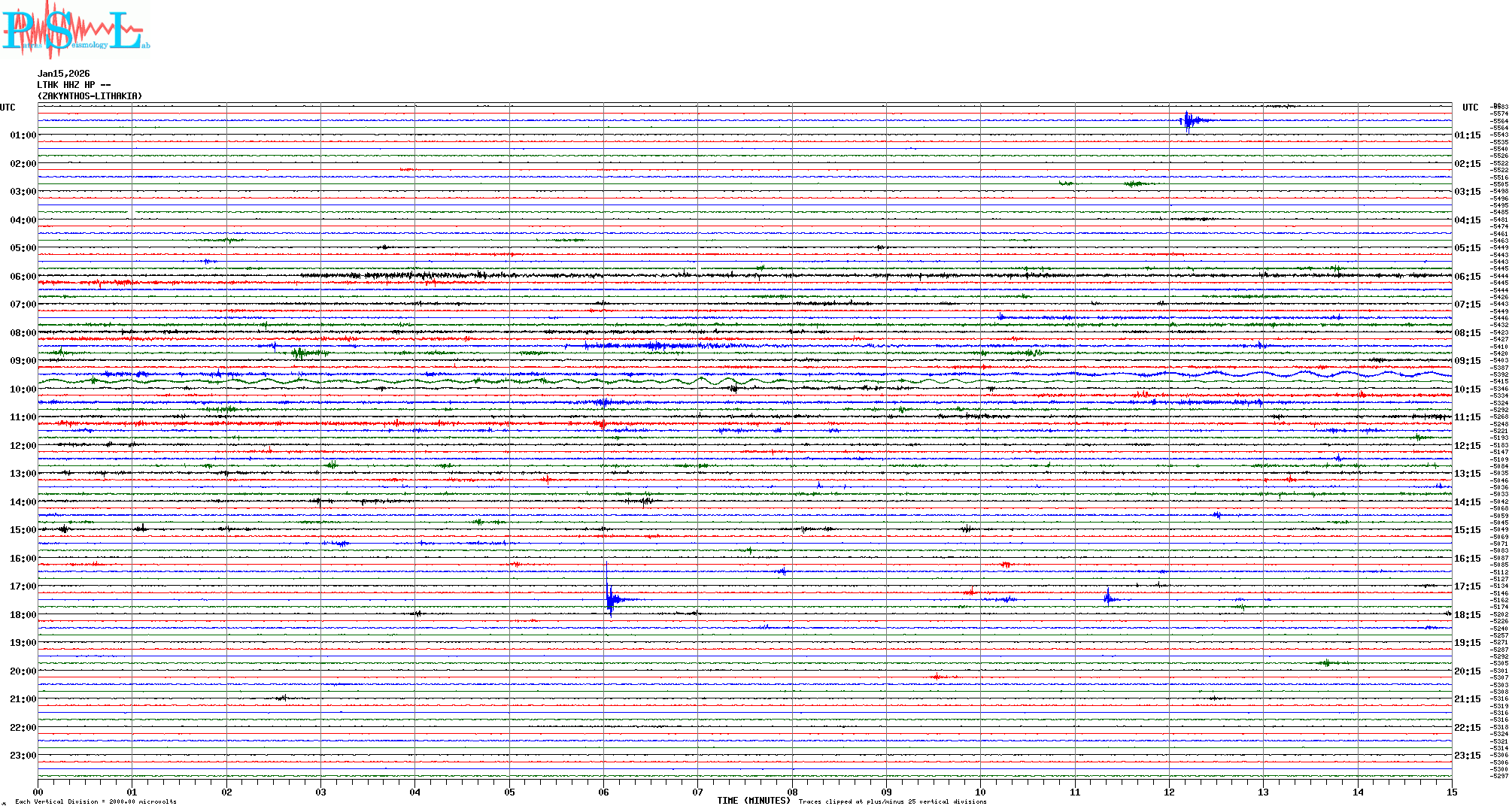
Task: Click the Jan15,2026 date label
Action: [x=63, y=74]
